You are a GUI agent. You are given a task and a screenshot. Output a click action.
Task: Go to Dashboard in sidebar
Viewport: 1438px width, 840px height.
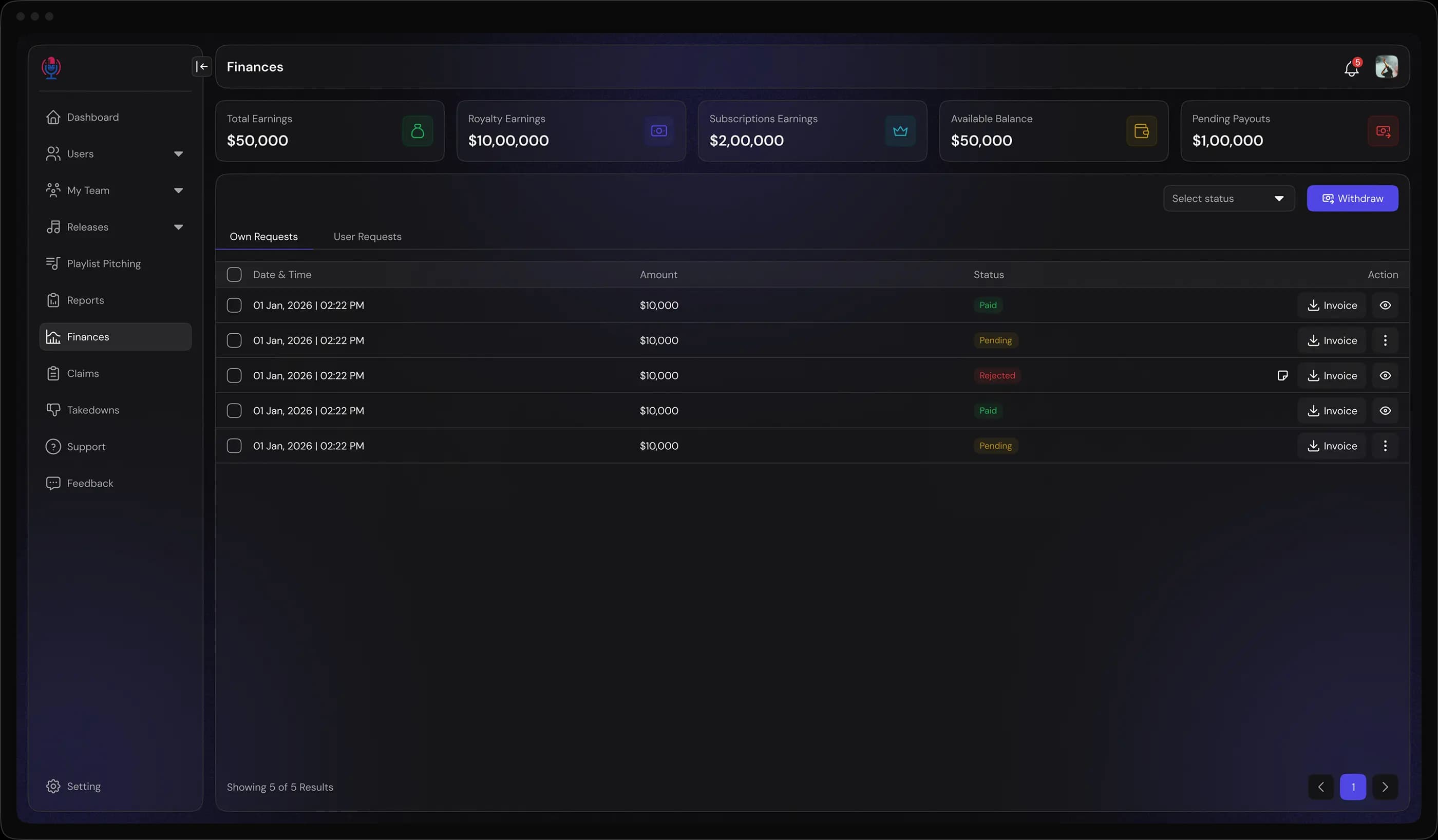pos(115,117)
